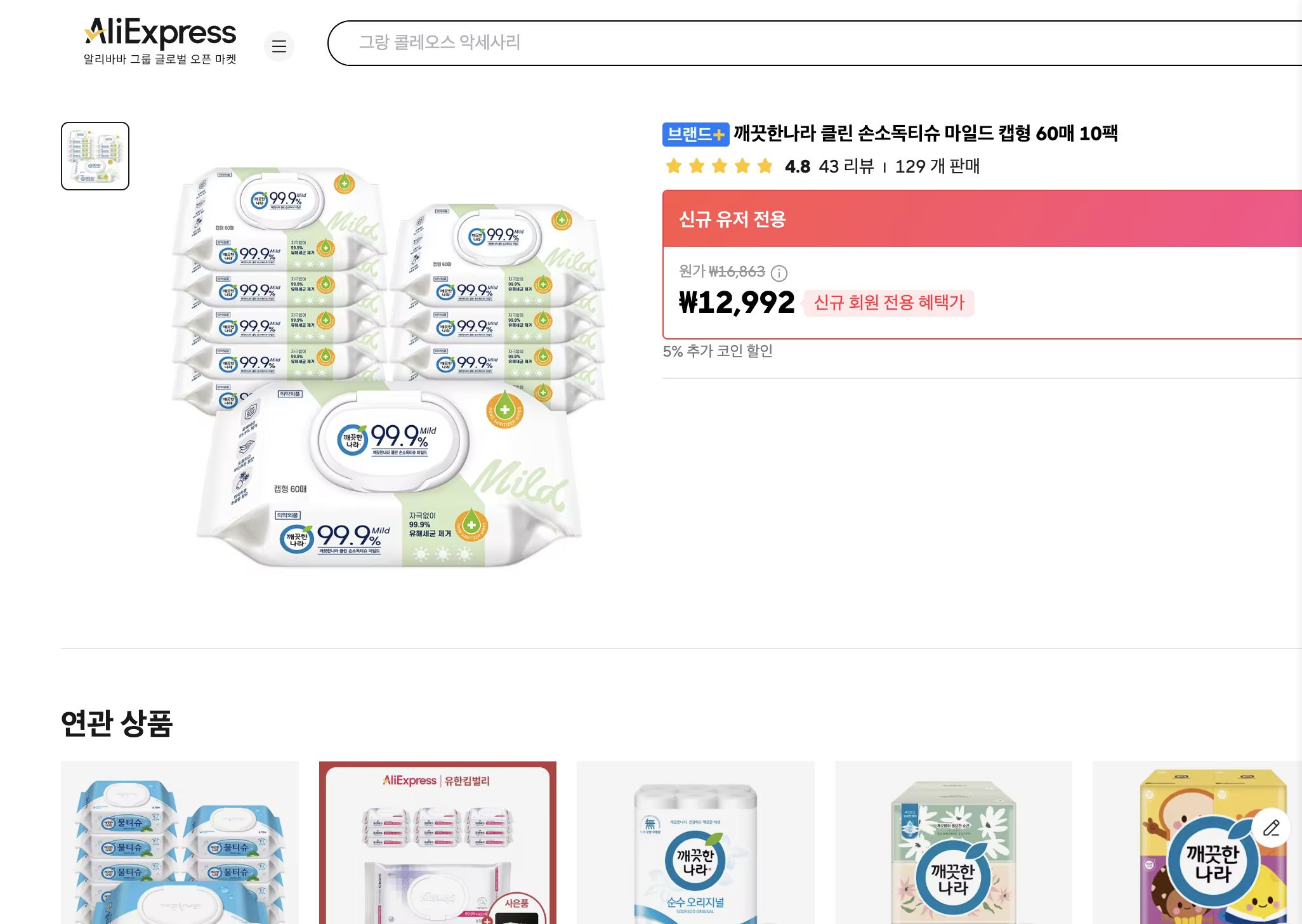Select the 브랜드+ badge
The height and width of the screenshot is (924, 1302).
(695, 135)
